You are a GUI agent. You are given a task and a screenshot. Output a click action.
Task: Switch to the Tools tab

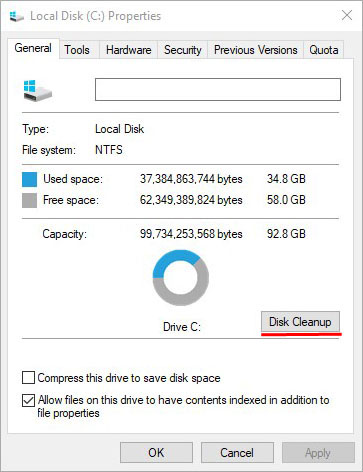(77, 50)
